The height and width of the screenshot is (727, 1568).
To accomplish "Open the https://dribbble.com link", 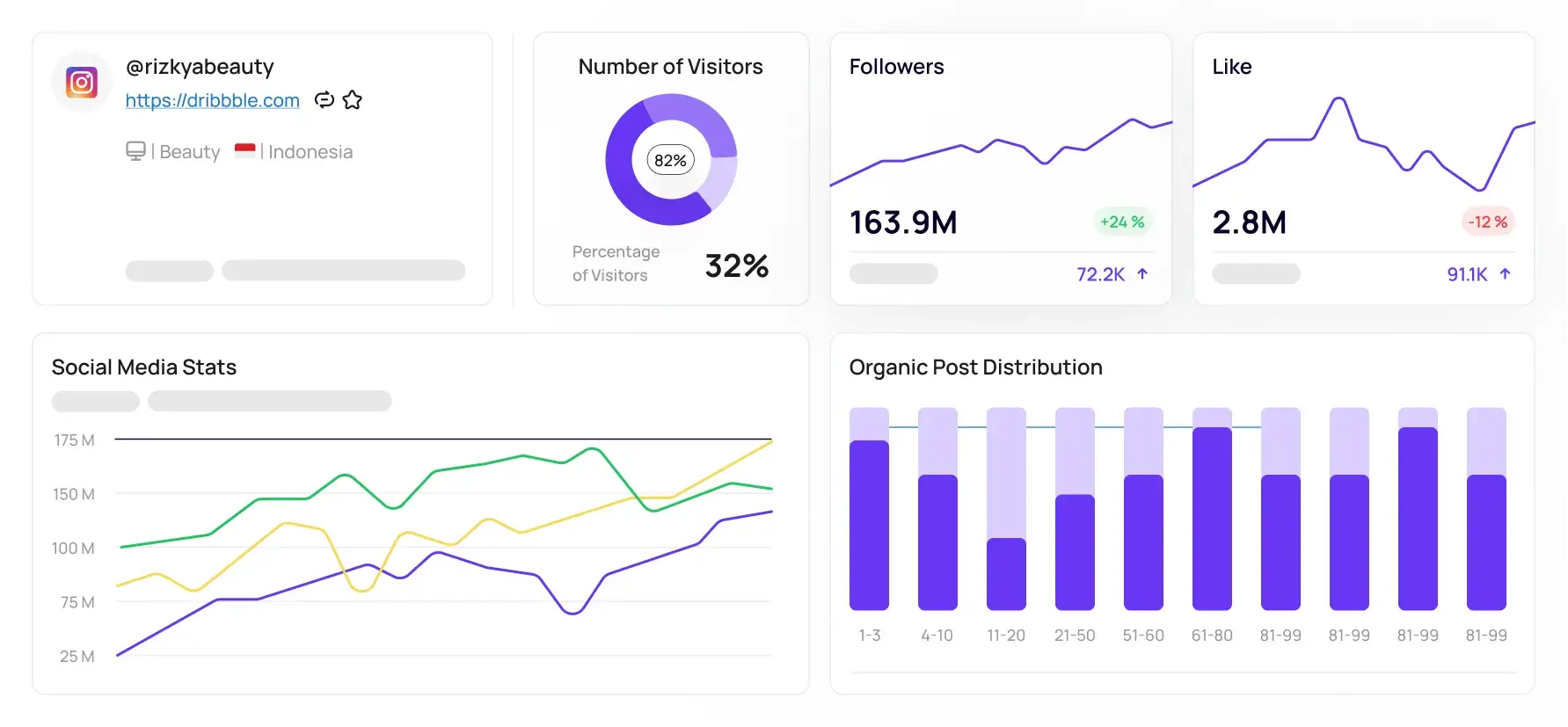I will pyautogui.click(x=213, y=100).
